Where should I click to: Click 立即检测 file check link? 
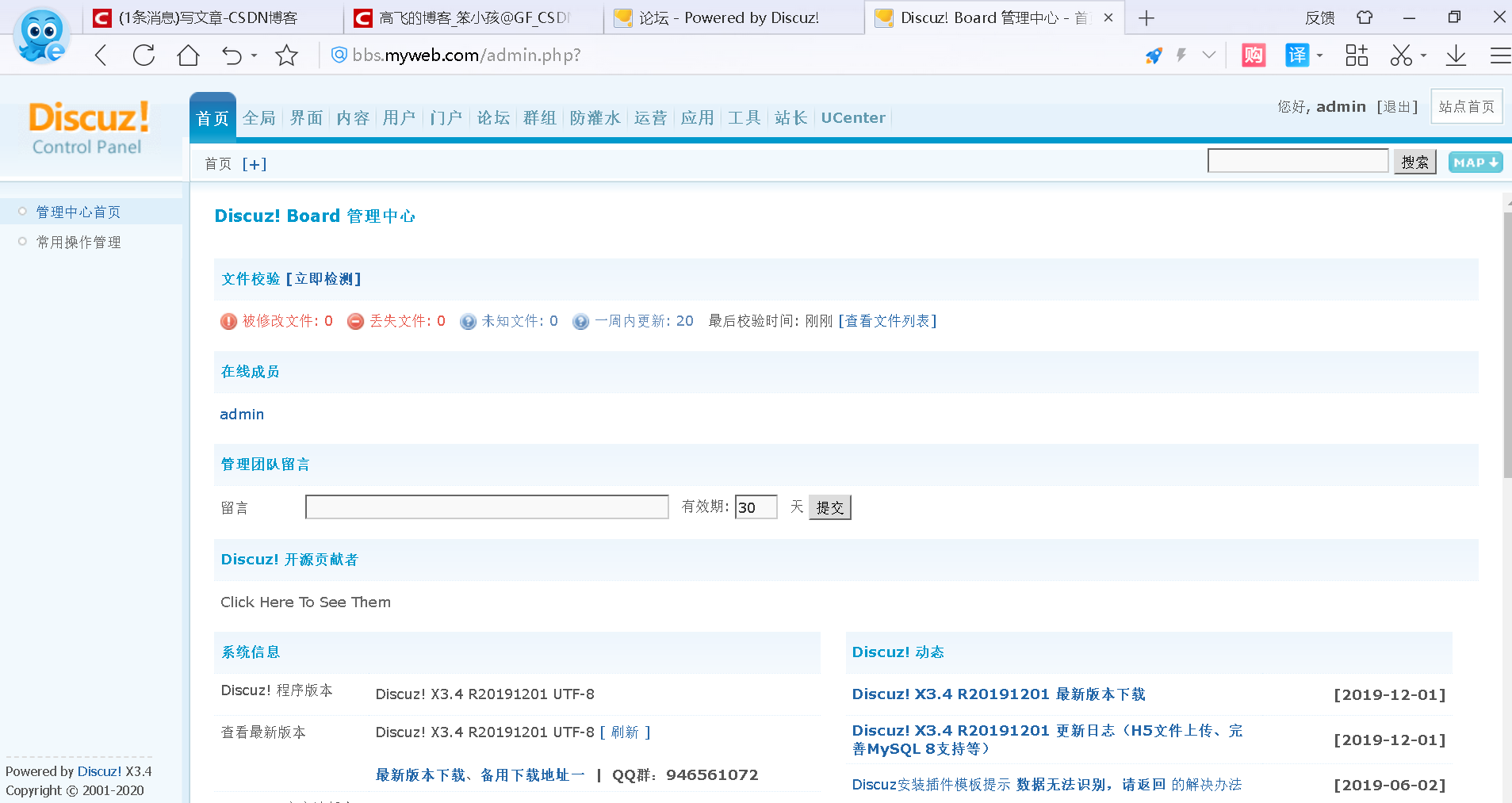click(323, 279)
